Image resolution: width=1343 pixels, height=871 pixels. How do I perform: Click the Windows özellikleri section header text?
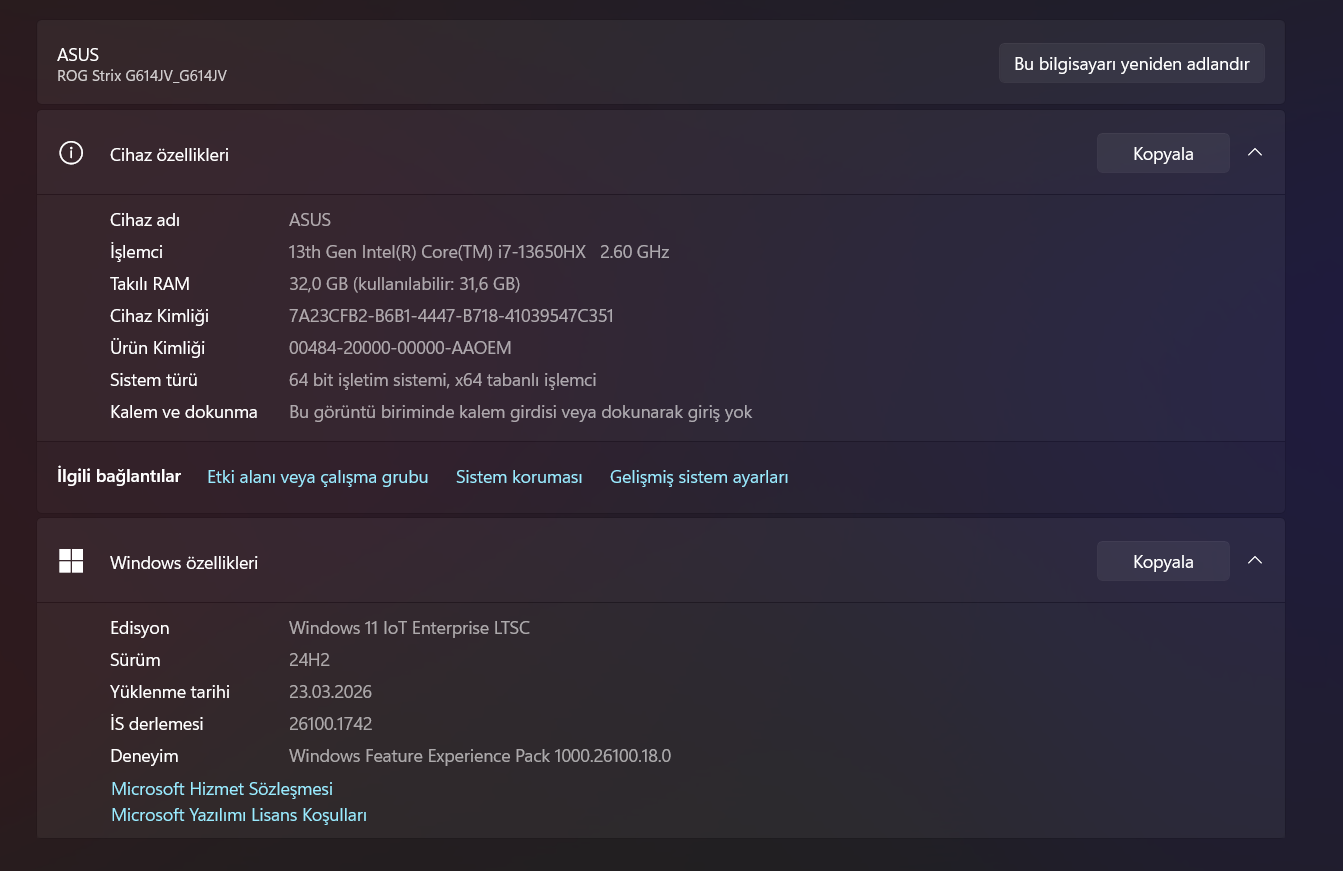tap(184, 563)
